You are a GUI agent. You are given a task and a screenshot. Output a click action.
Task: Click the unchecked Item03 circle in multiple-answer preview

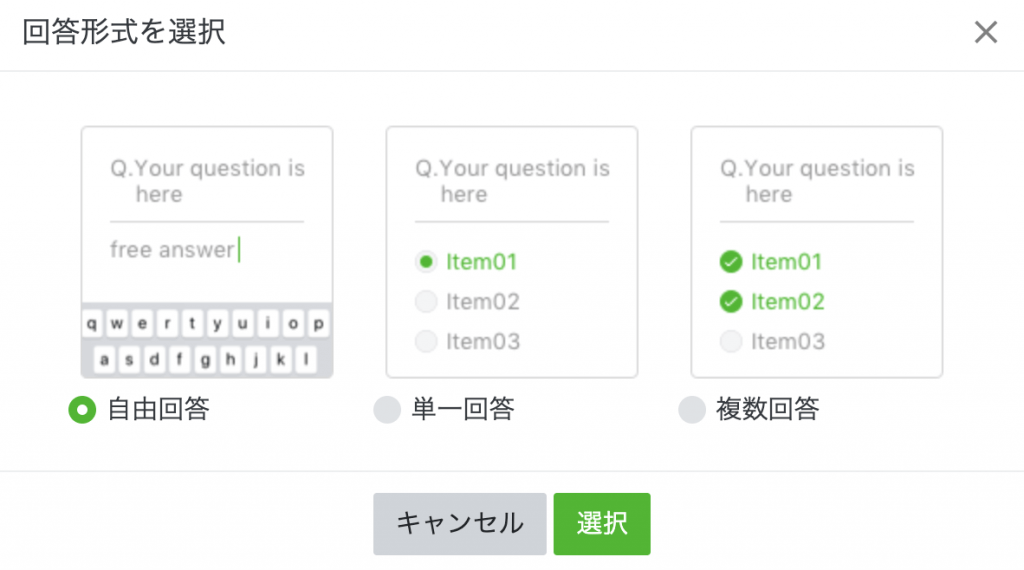tap(731, 341)
